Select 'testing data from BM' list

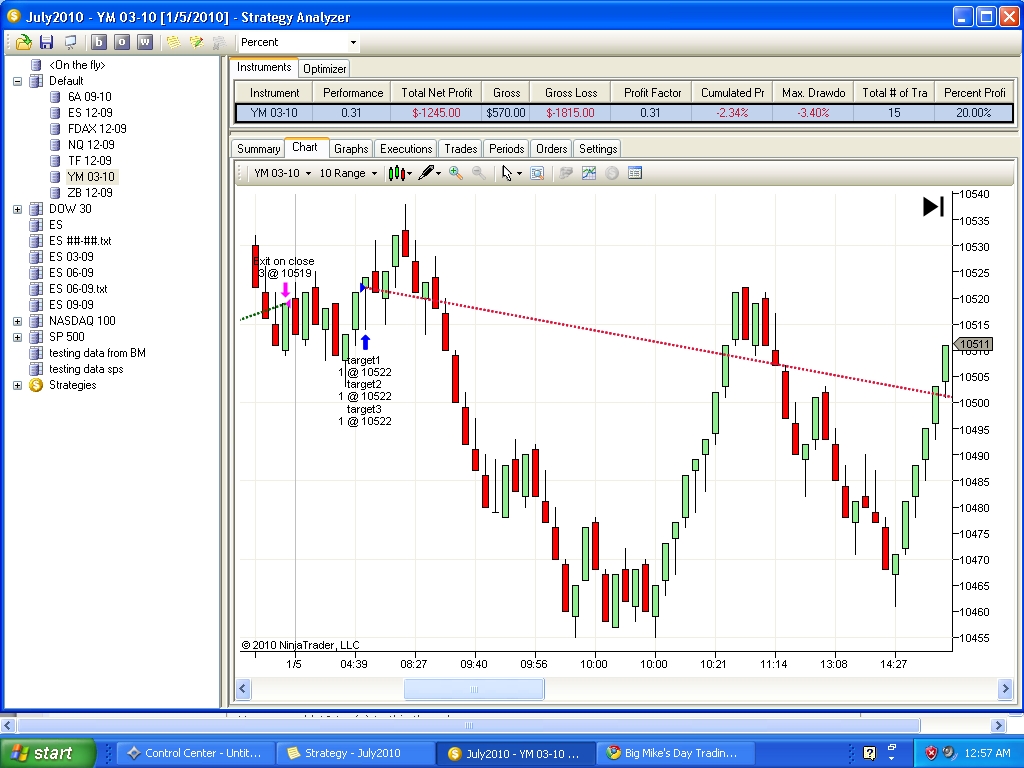tap(97, 353)
